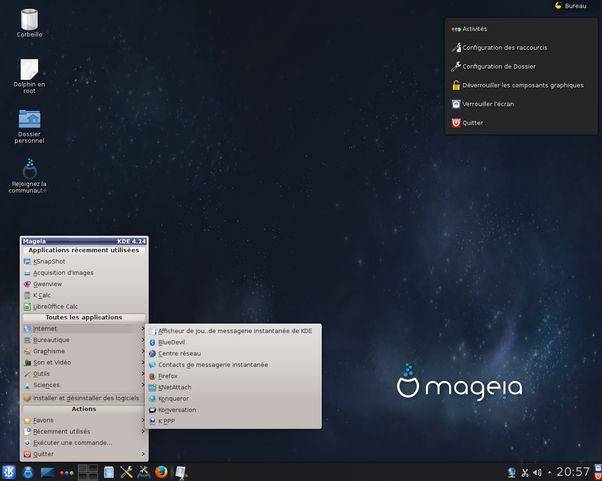Image resolution: width=602 pixels, height=481 pixels.
Task: Click the red logout icon beside the clock
Action: [x=598, y=476]
